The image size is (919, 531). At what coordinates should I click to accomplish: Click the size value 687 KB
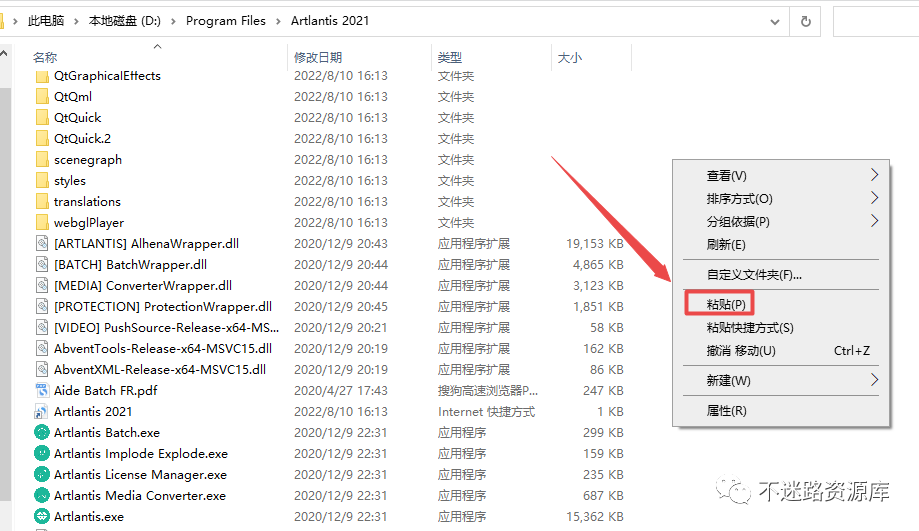pos(603,496)
